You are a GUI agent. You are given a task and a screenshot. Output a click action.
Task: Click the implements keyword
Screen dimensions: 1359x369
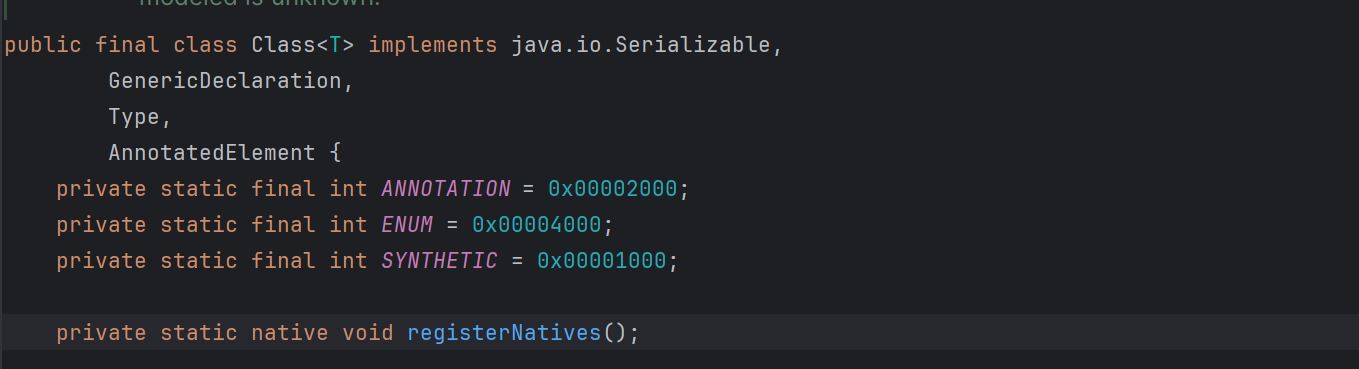pyautogui.click(x=432, y=45)
